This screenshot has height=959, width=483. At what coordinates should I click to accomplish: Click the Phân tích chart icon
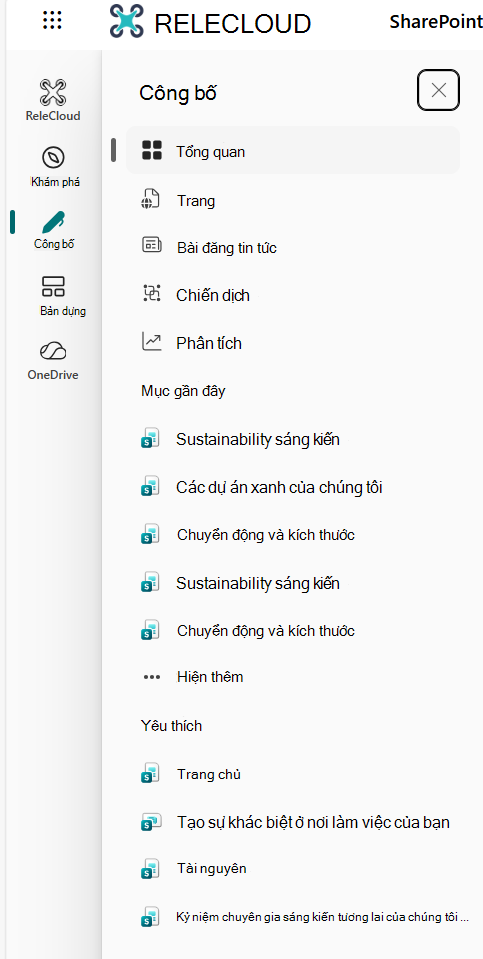151,341
